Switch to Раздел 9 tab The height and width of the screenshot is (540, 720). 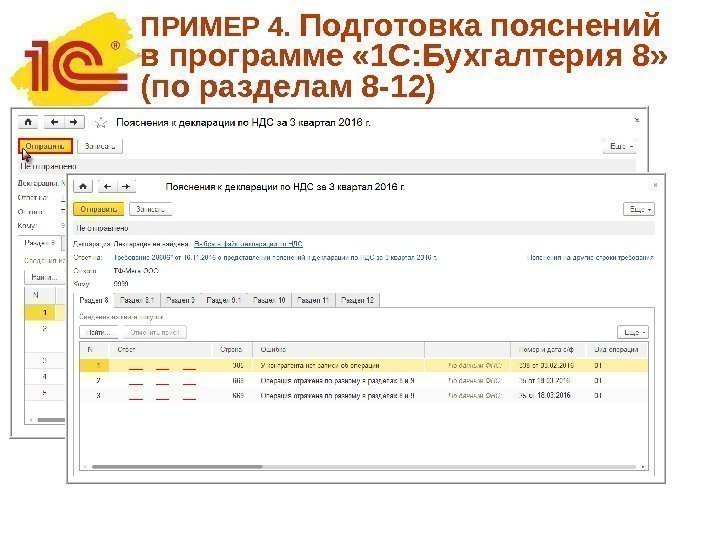pos(180,300)
